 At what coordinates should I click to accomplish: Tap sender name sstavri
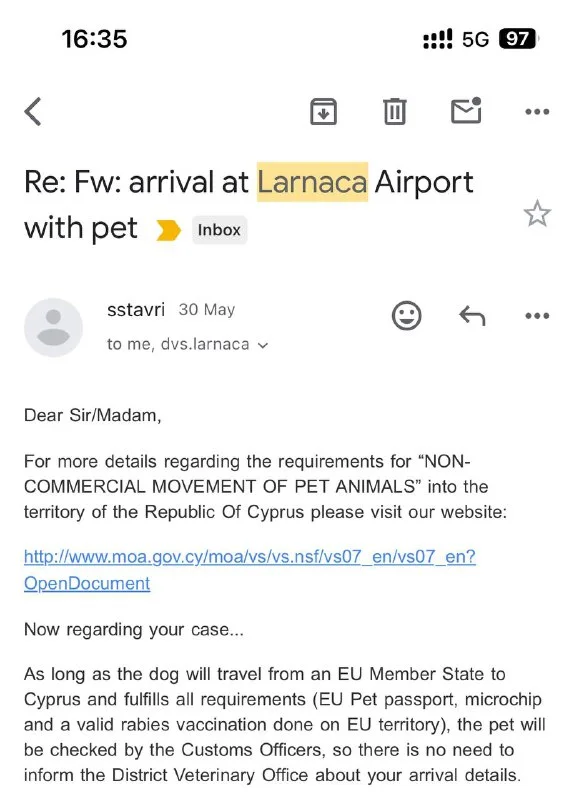pyautogui.click(x=136, y=309)
